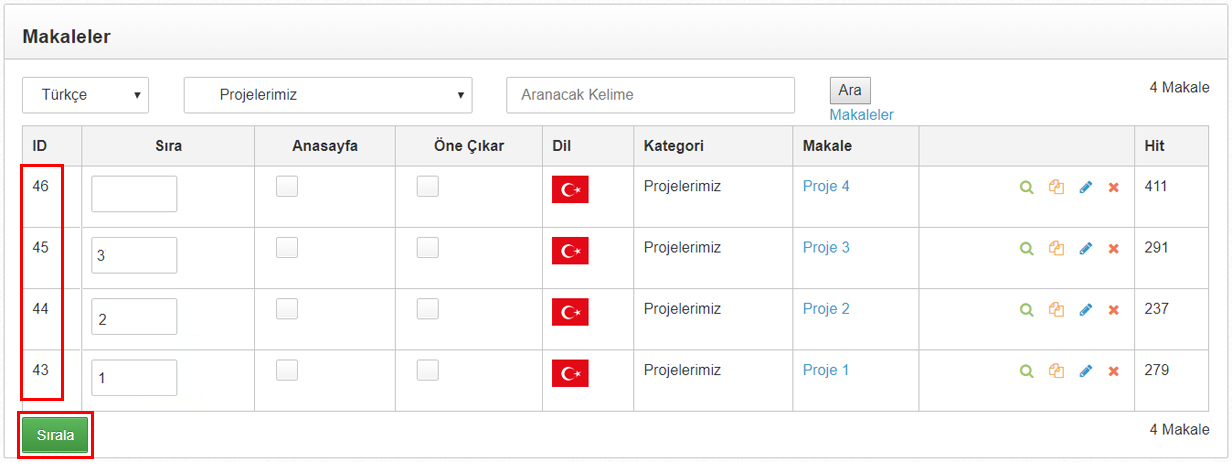The height and width of the screenshot is (476, 1232).
Task: Click the copy icon in Proje 1 row
Action: coord(1056,371)
